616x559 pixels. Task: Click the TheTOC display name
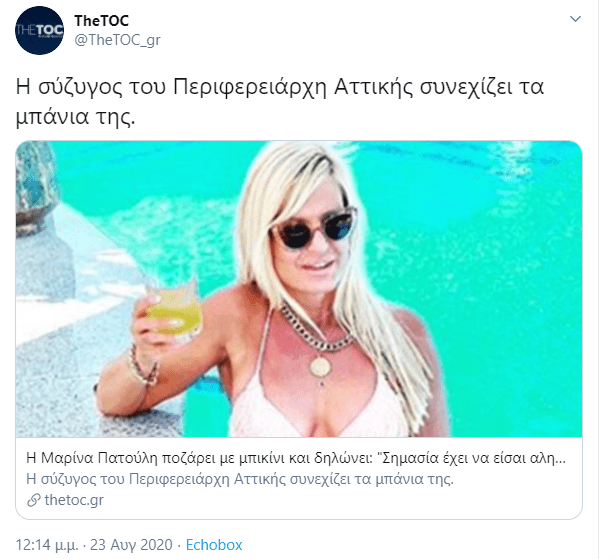tap(101, 21)
